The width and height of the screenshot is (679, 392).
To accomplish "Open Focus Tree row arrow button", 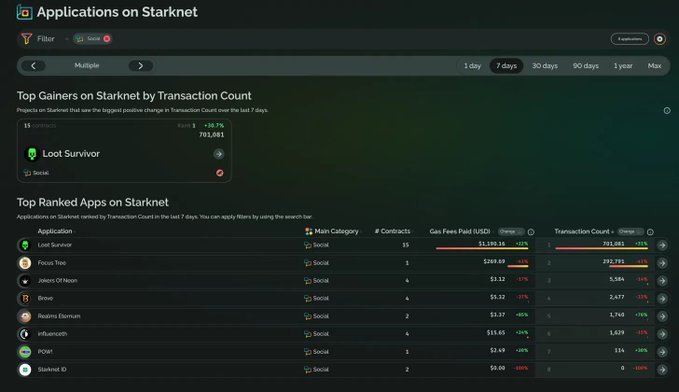I will click(662, 263).
